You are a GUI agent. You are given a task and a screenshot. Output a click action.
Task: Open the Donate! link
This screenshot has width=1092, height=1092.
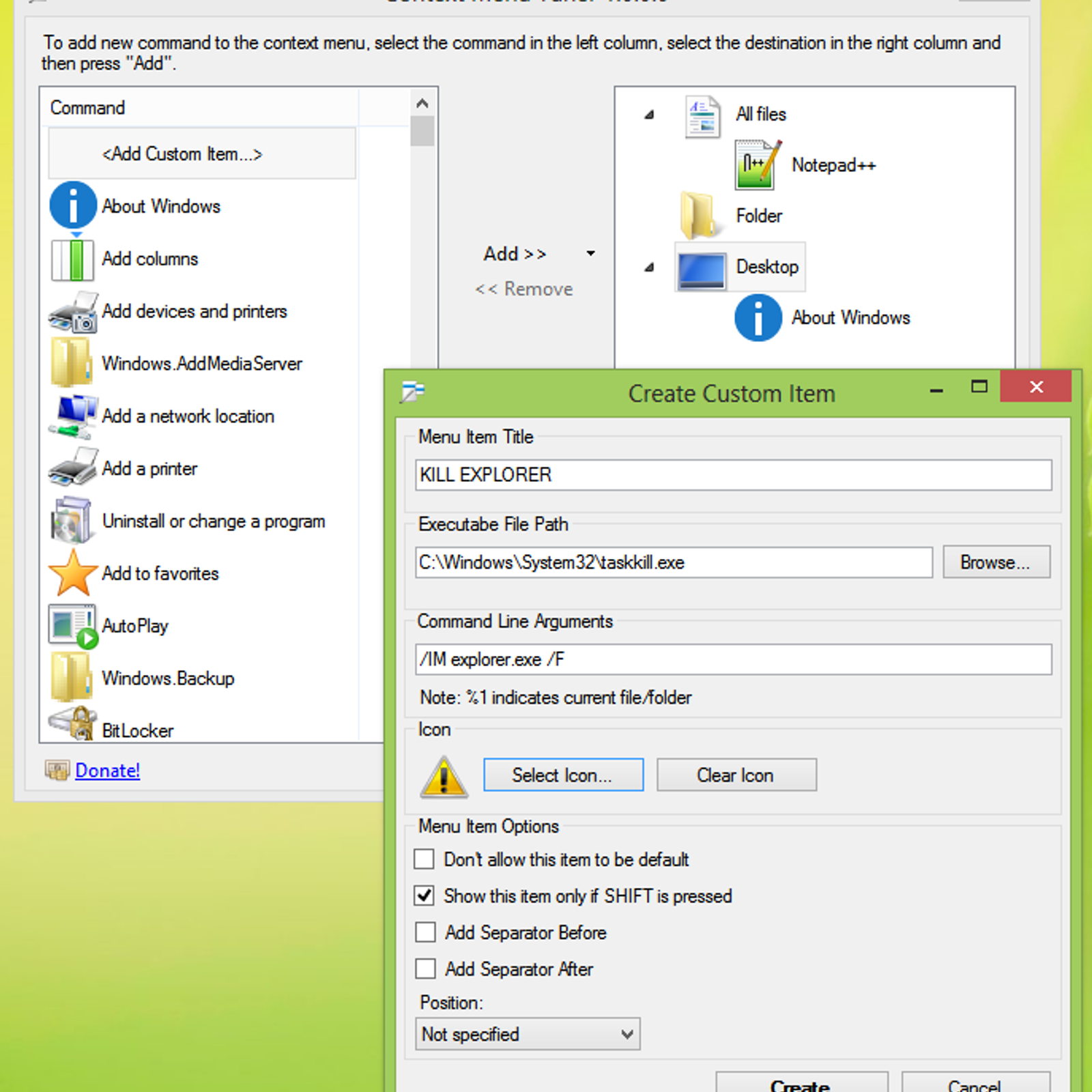tap(107, 771)
